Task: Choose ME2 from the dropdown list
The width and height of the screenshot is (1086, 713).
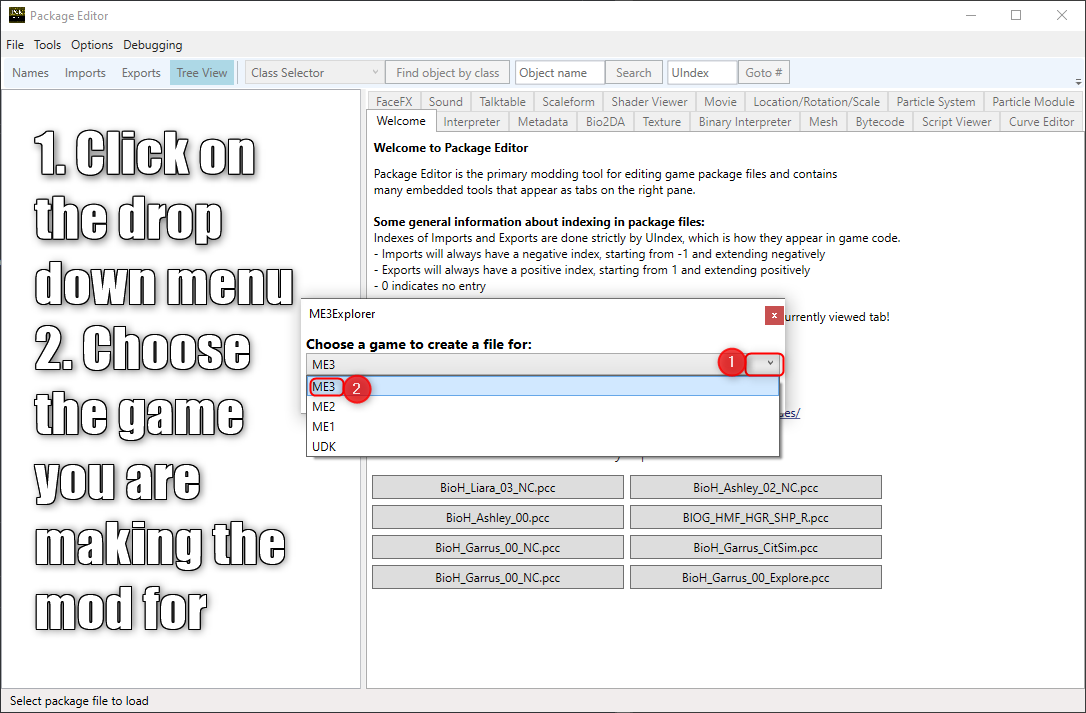Action: pyautogui.click(x=543, y=407)
